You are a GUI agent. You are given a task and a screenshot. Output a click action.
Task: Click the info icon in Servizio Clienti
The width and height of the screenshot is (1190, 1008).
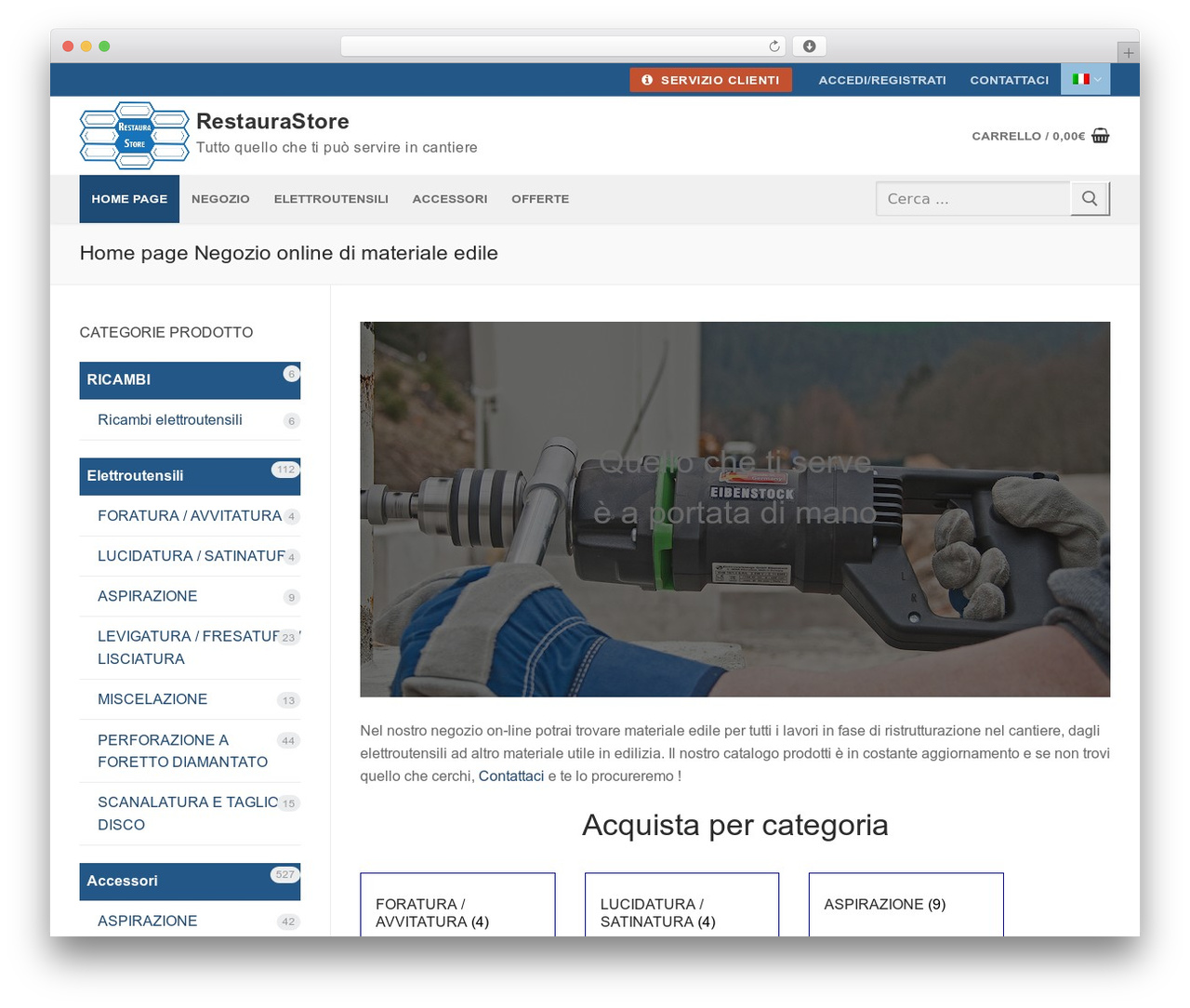[x=647, y=80]
